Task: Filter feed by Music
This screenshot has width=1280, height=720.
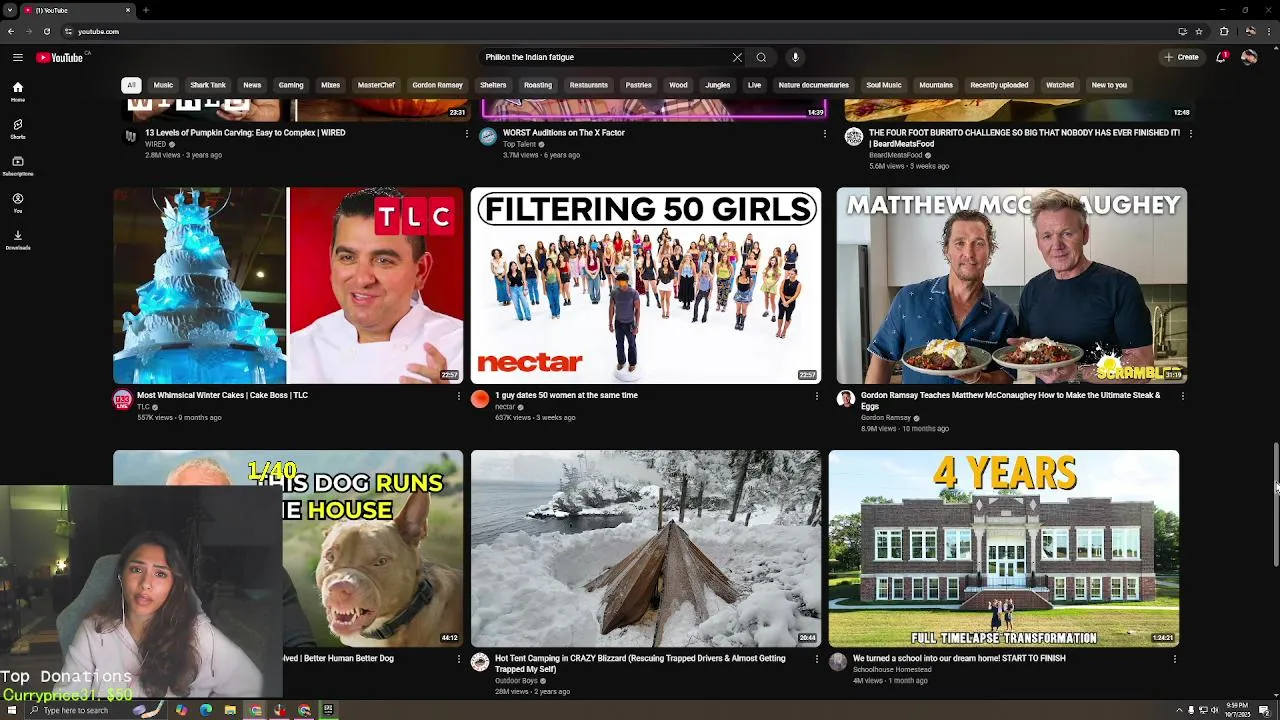Action: [x=163, y=85]
